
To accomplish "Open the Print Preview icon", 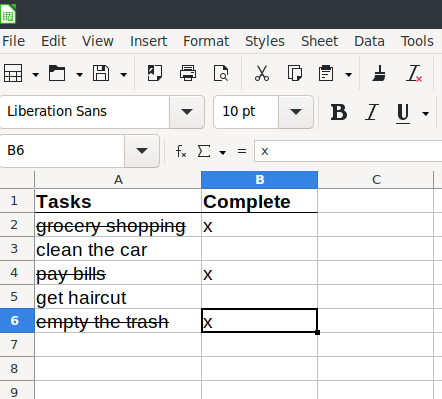I will click(x=221, y=73).
